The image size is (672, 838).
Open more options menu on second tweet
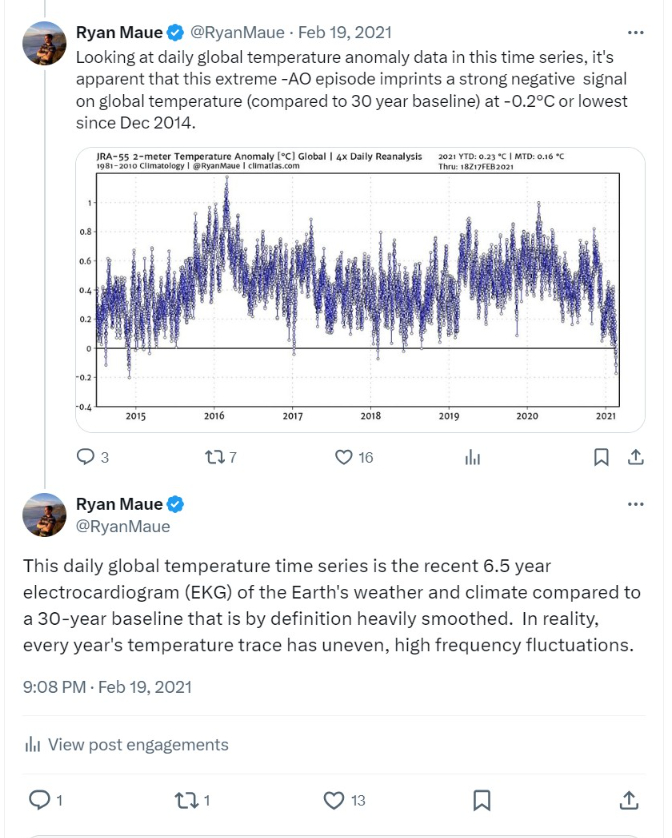636,504
